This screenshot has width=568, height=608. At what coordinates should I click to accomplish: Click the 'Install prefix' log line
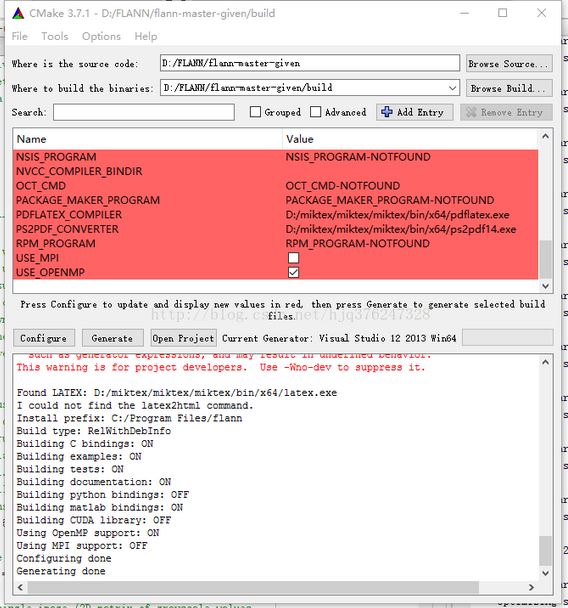[x=129, y=418]
